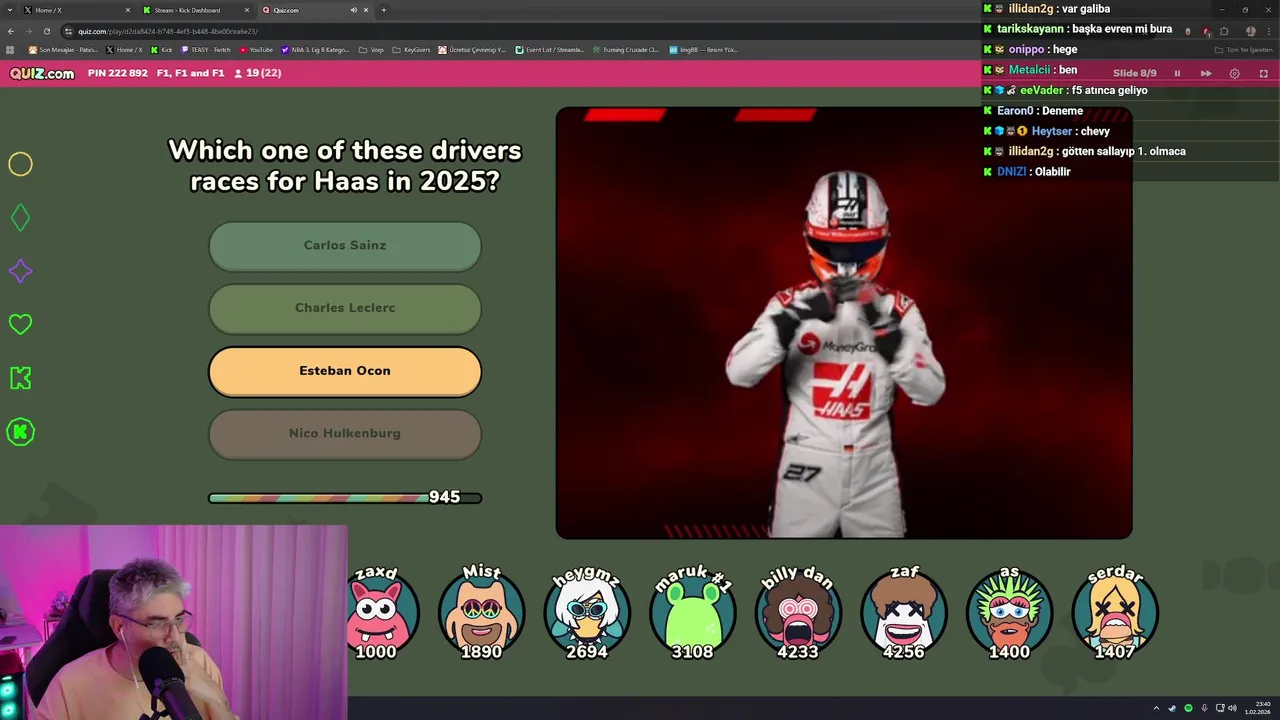Close the Quiz.com browser tab
The height and width of the screenshot is (720, 1280).
[366, 10]
